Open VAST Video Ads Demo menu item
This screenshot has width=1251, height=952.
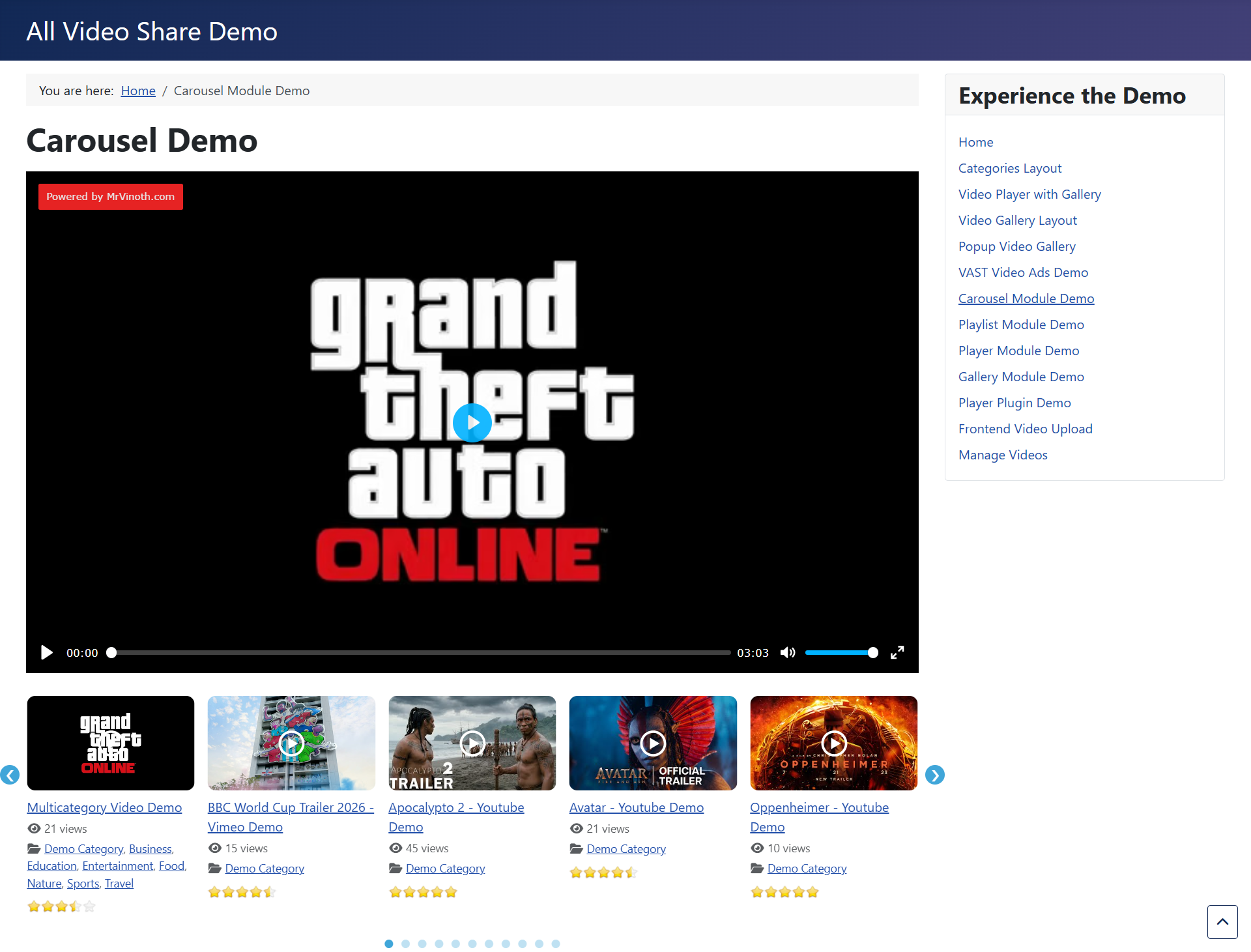tap(1024, 272)
